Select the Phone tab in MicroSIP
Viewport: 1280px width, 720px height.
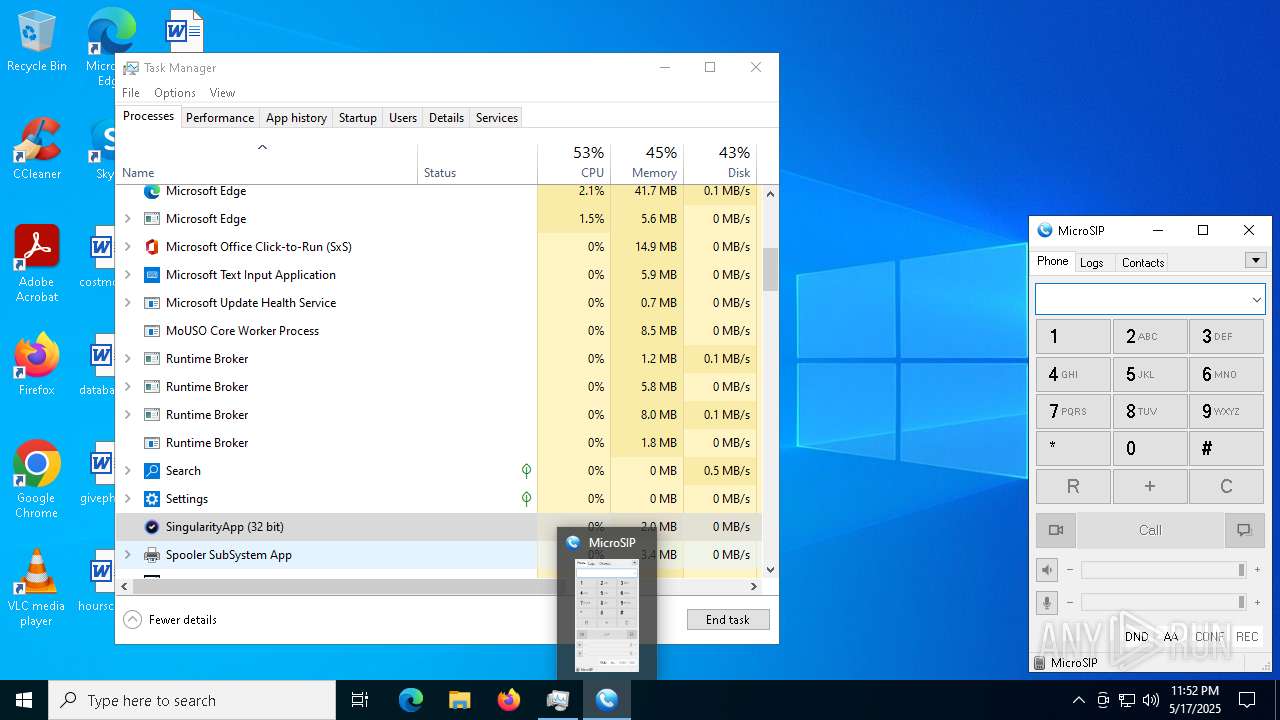(x=1052, y=261)
